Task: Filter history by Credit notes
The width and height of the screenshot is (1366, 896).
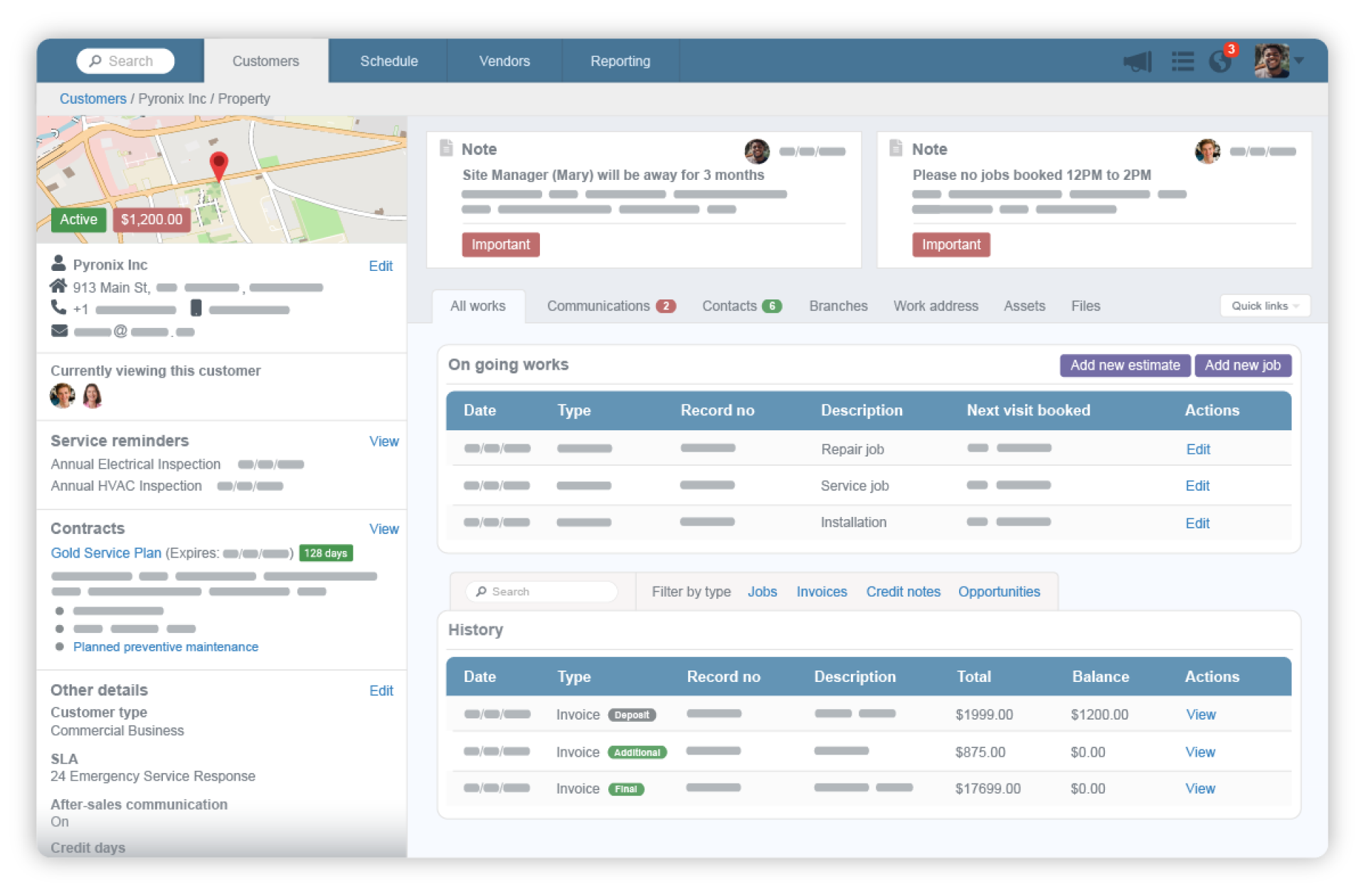Action: (903, 591)
